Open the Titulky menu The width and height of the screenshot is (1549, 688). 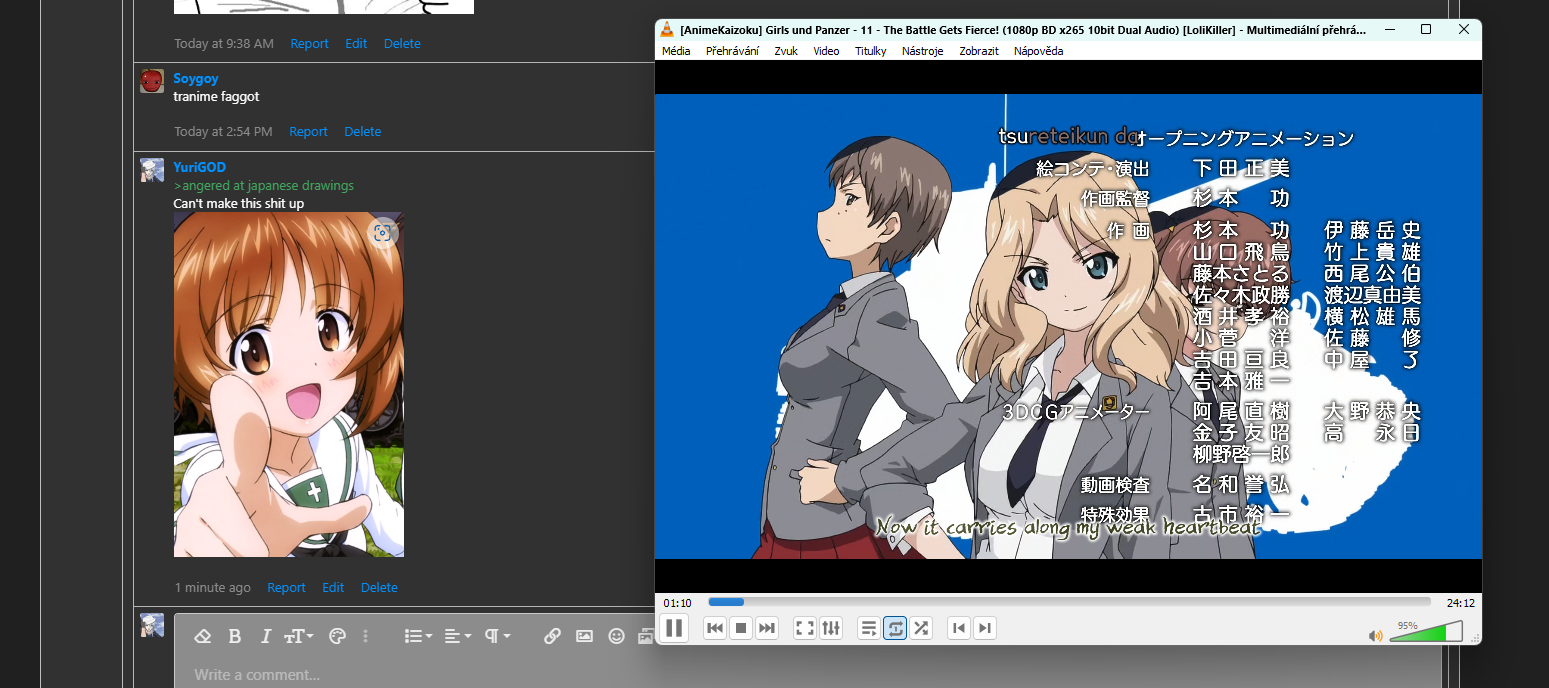click(870, 51)
